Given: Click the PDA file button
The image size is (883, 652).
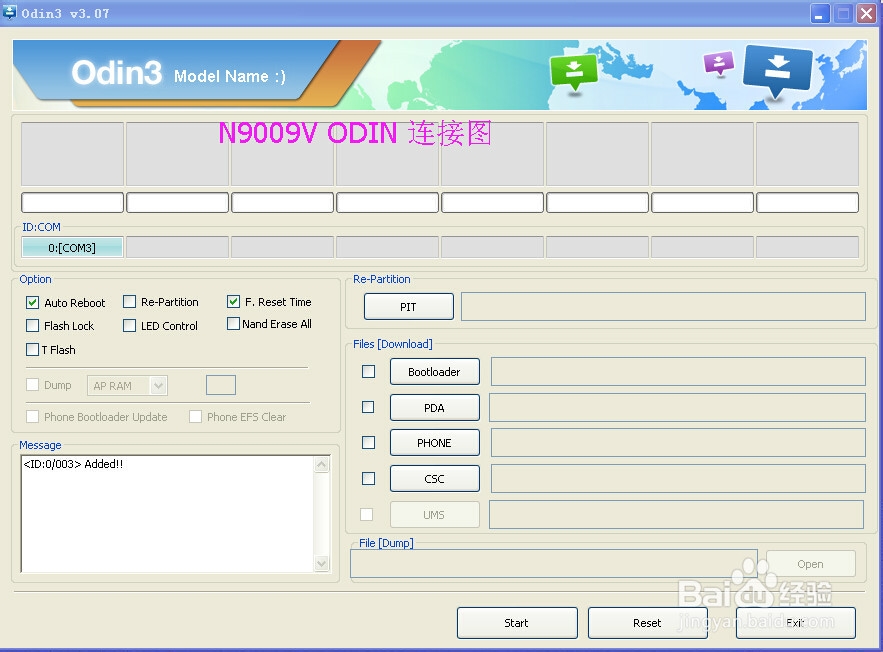Looking at the screenshot, I should coord(434,408).
